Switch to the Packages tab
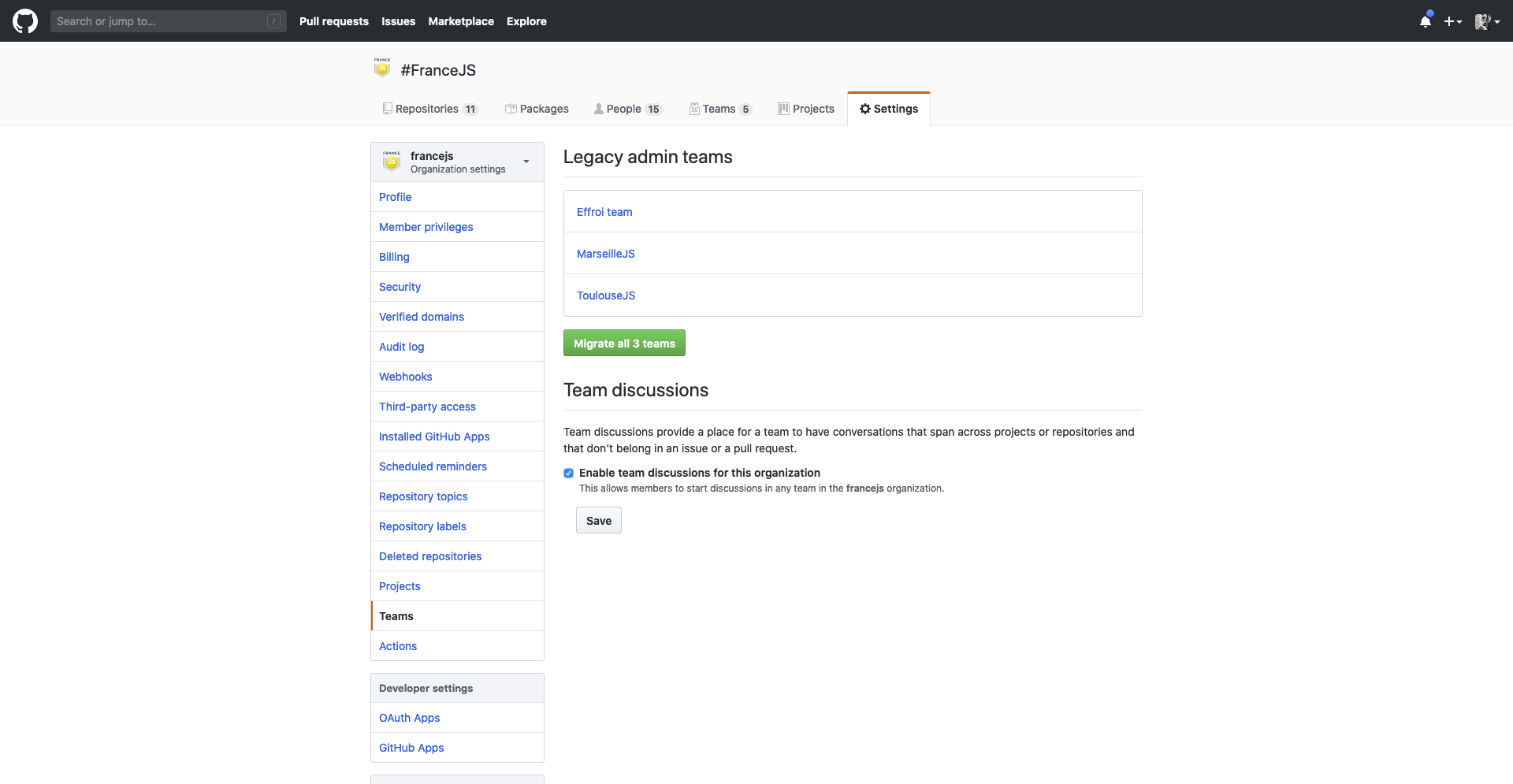 [x=537, y=109]
